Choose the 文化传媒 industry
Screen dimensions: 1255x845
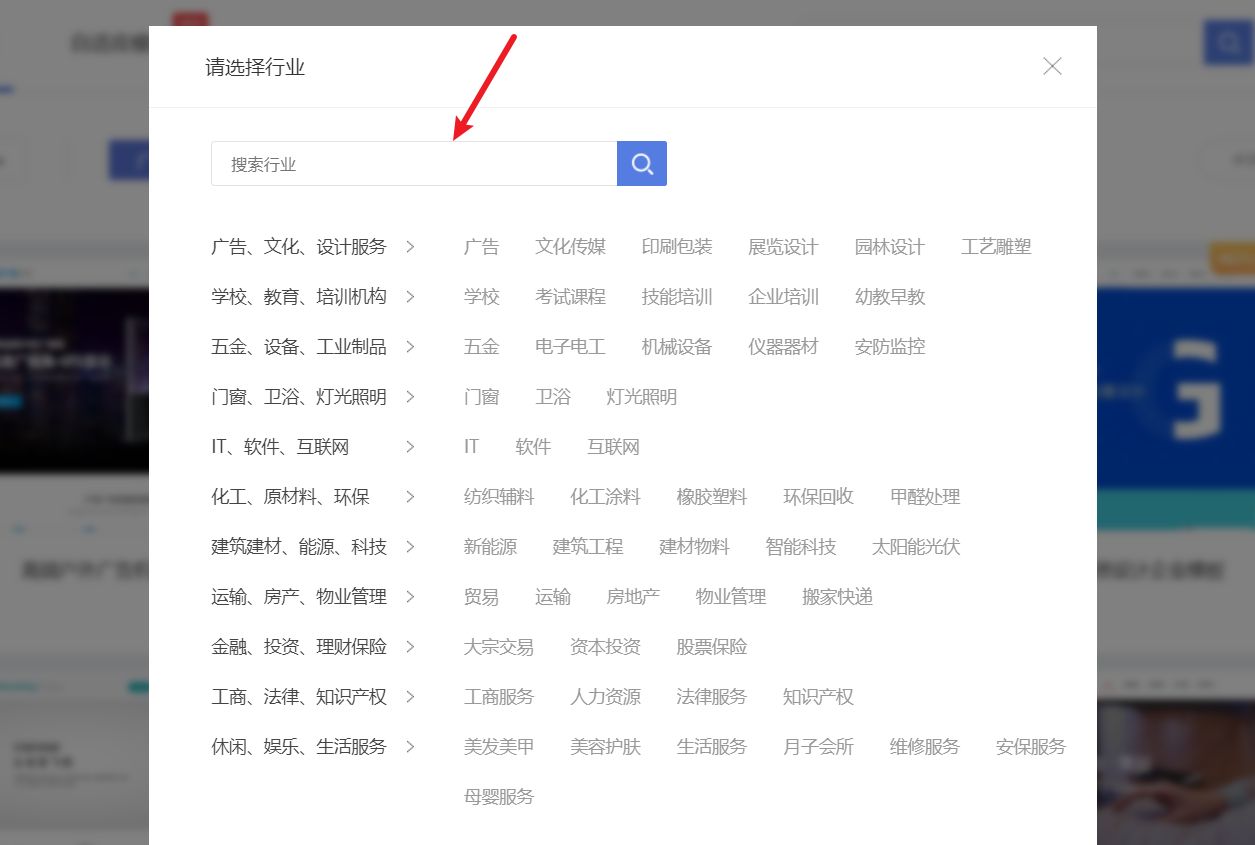tap(570, 247)
